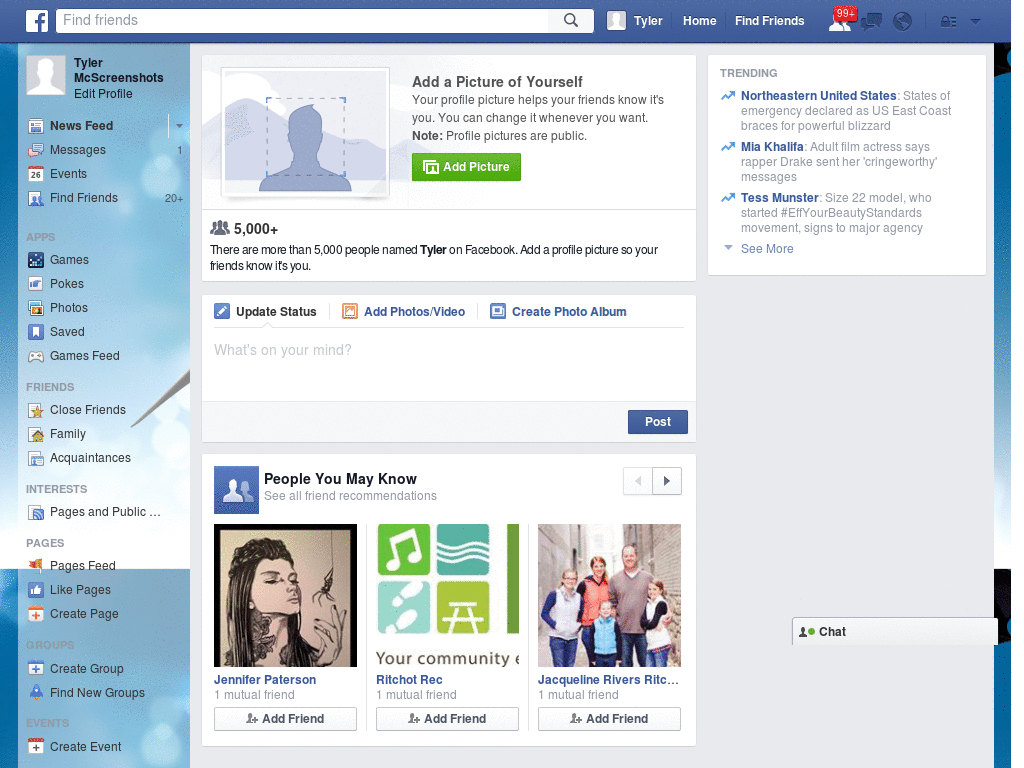Click the What's on your mind box
Image resolution: width=1024 pixels, height=768 pixels.
(449, 364)
